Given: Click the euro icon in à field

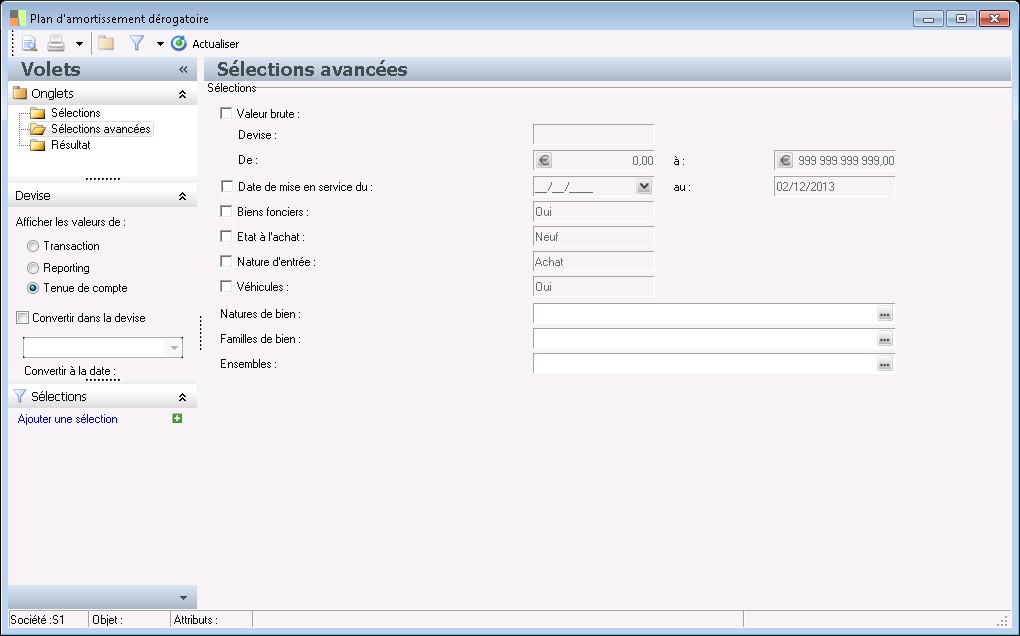Looking at the screenshot, I should (785, 160).
